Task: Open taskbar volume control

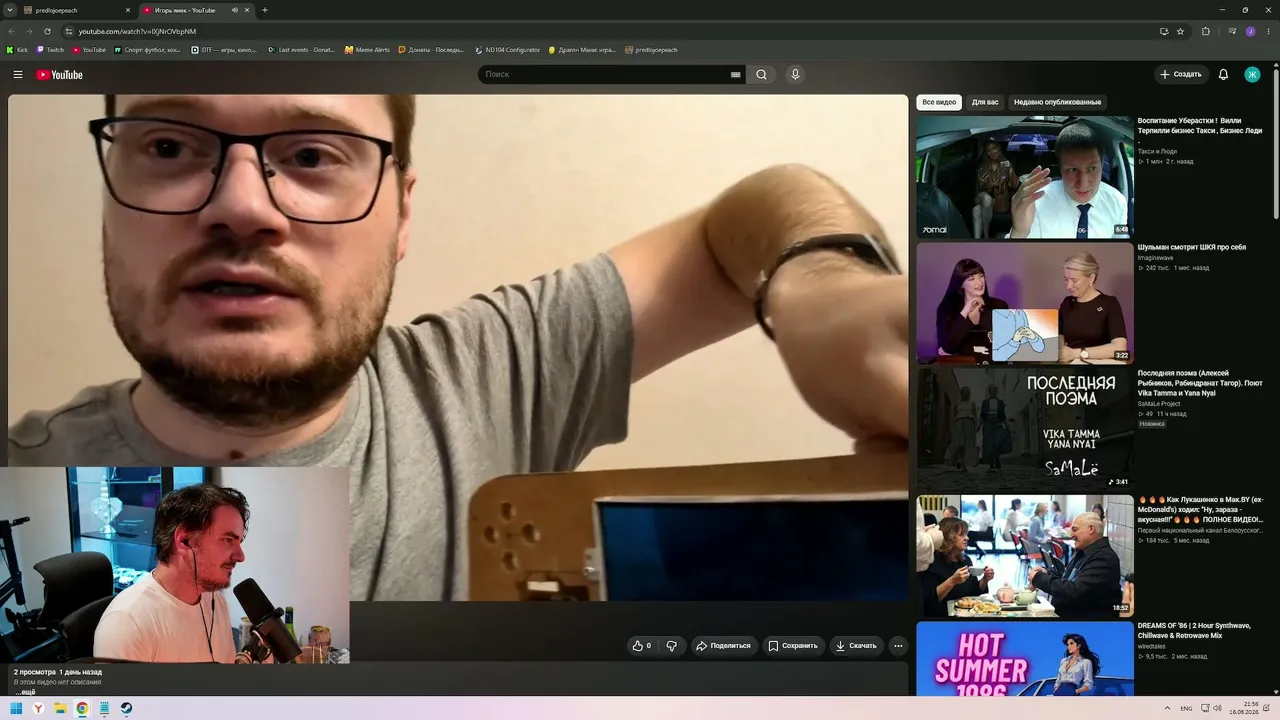Action: coord(1217,708)
